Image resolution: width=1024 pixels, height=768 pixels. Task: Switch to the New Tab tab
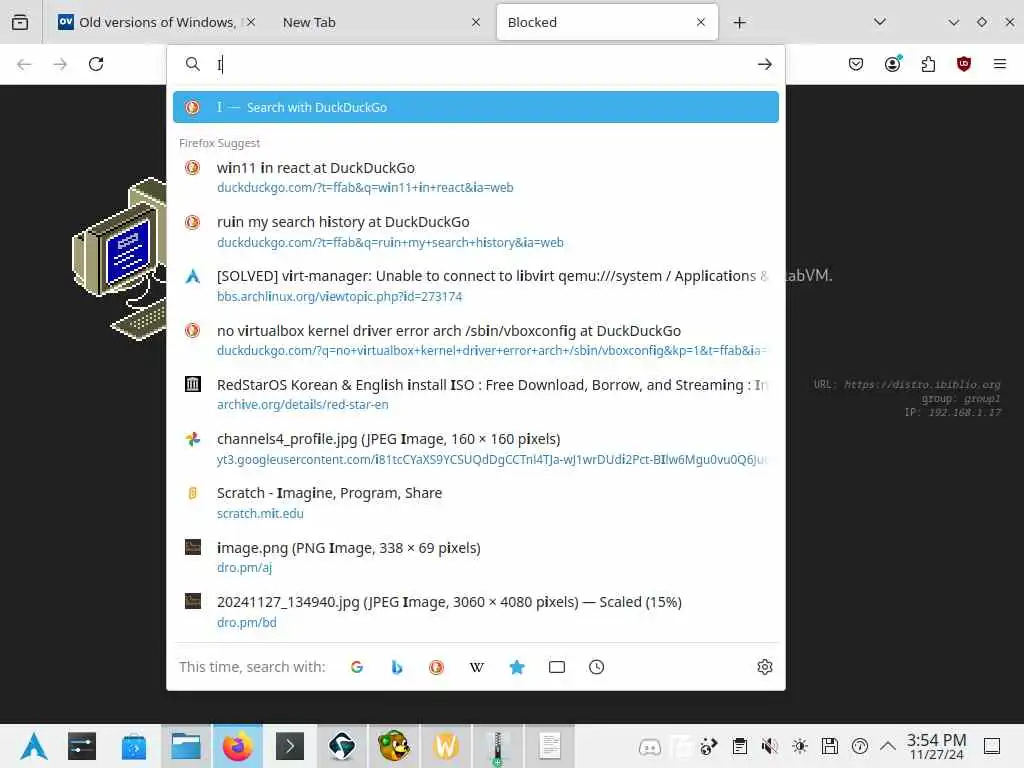tap(377, 22)
